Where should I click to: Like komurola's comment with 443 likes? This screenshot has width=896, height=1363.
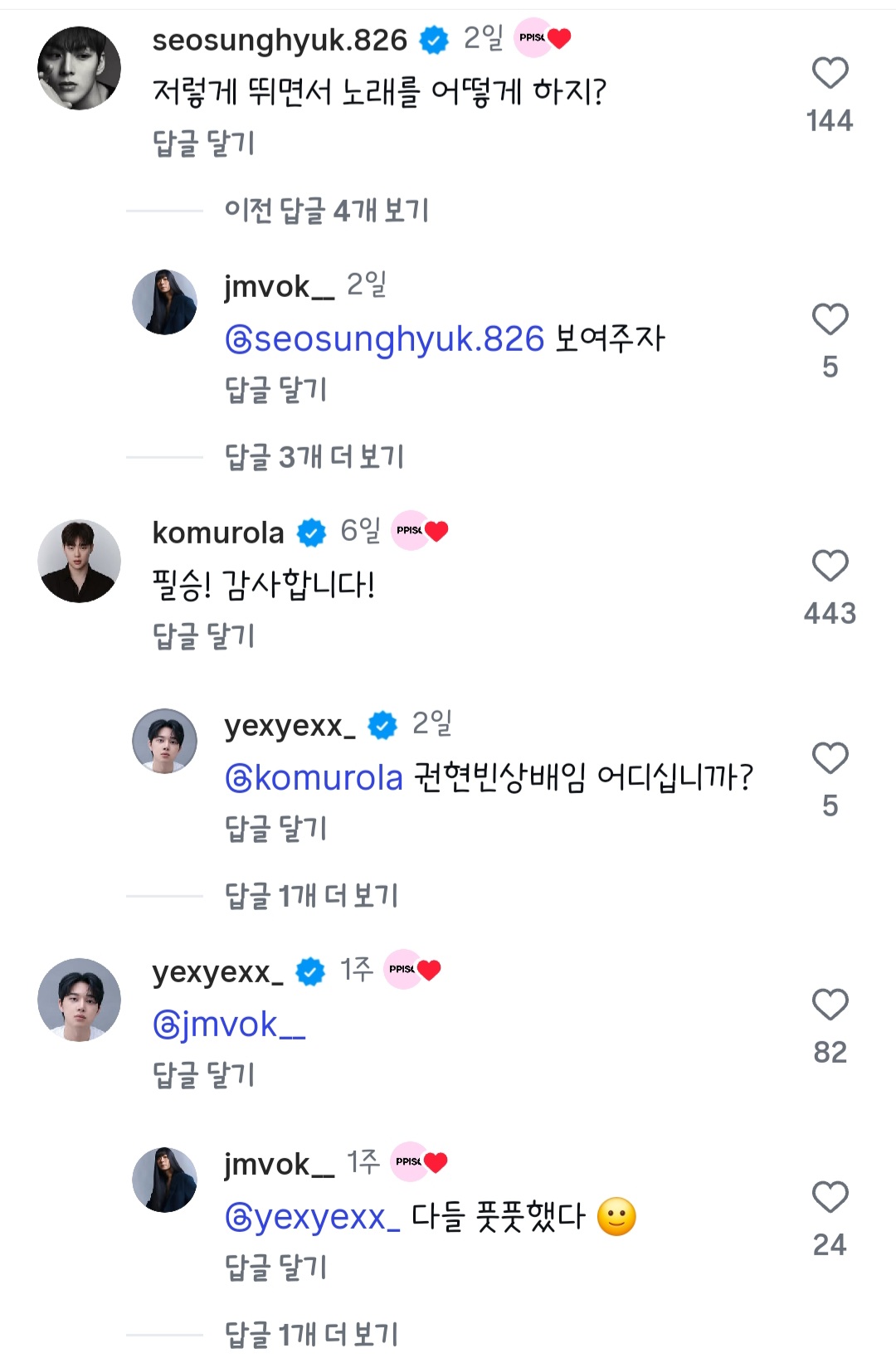point(830,567)
